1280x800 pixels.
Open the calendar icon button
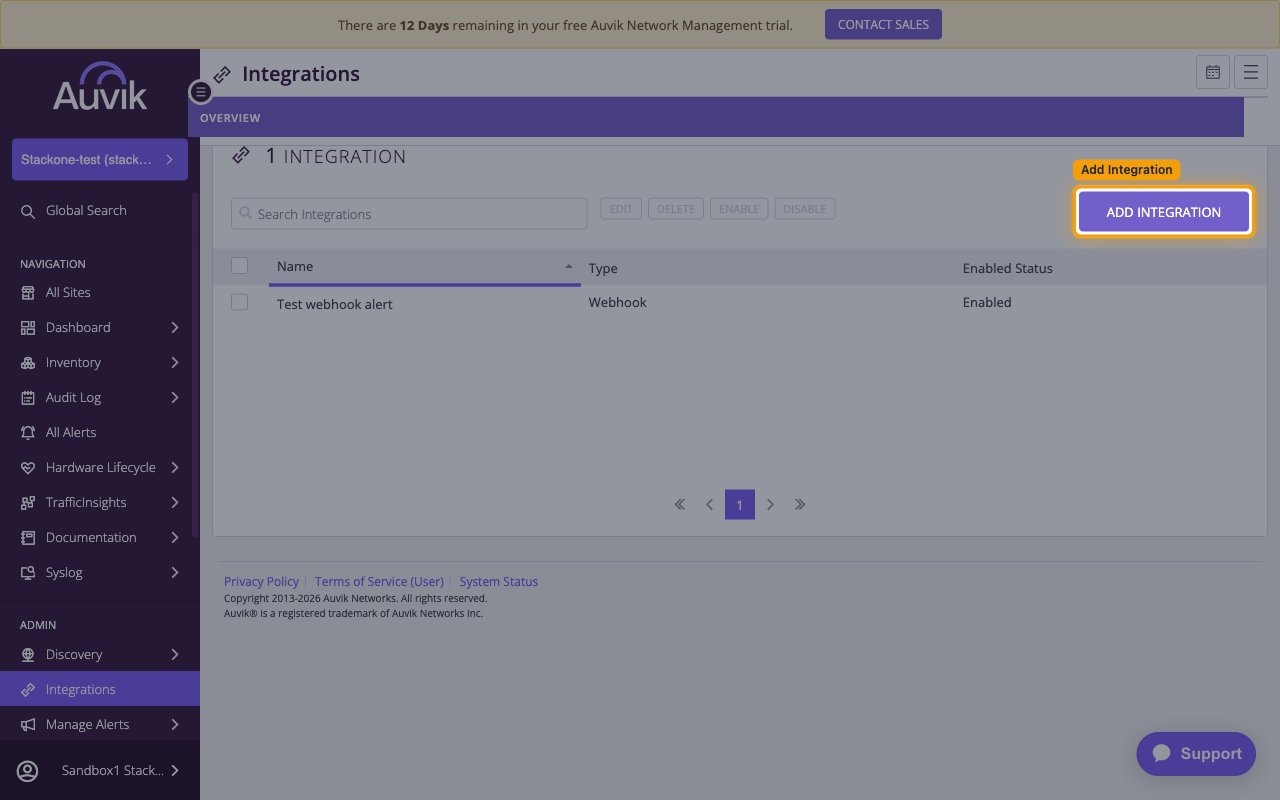point(1213,72)
